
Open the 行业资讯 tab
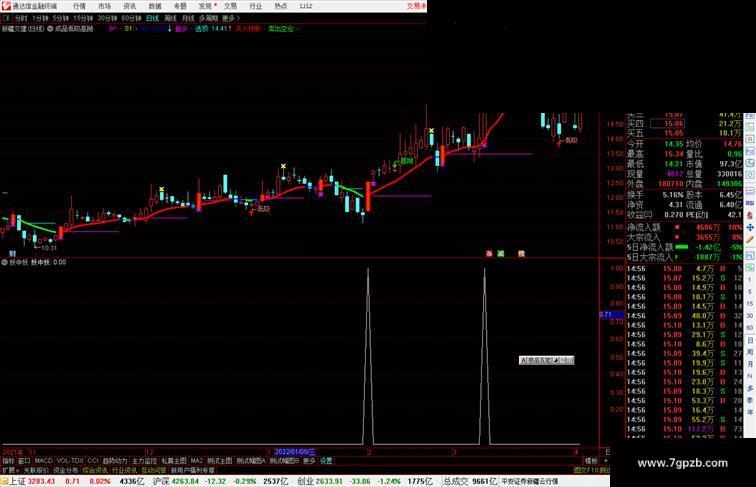[124, 470]
